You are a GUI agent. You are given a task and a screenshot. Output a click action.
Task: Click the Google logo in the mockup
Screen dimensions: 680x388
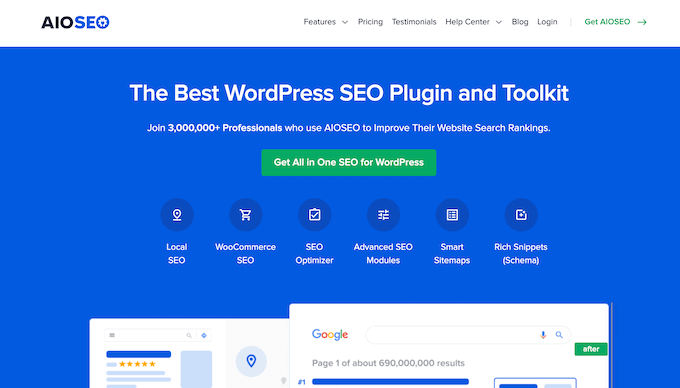click(330, 334)
